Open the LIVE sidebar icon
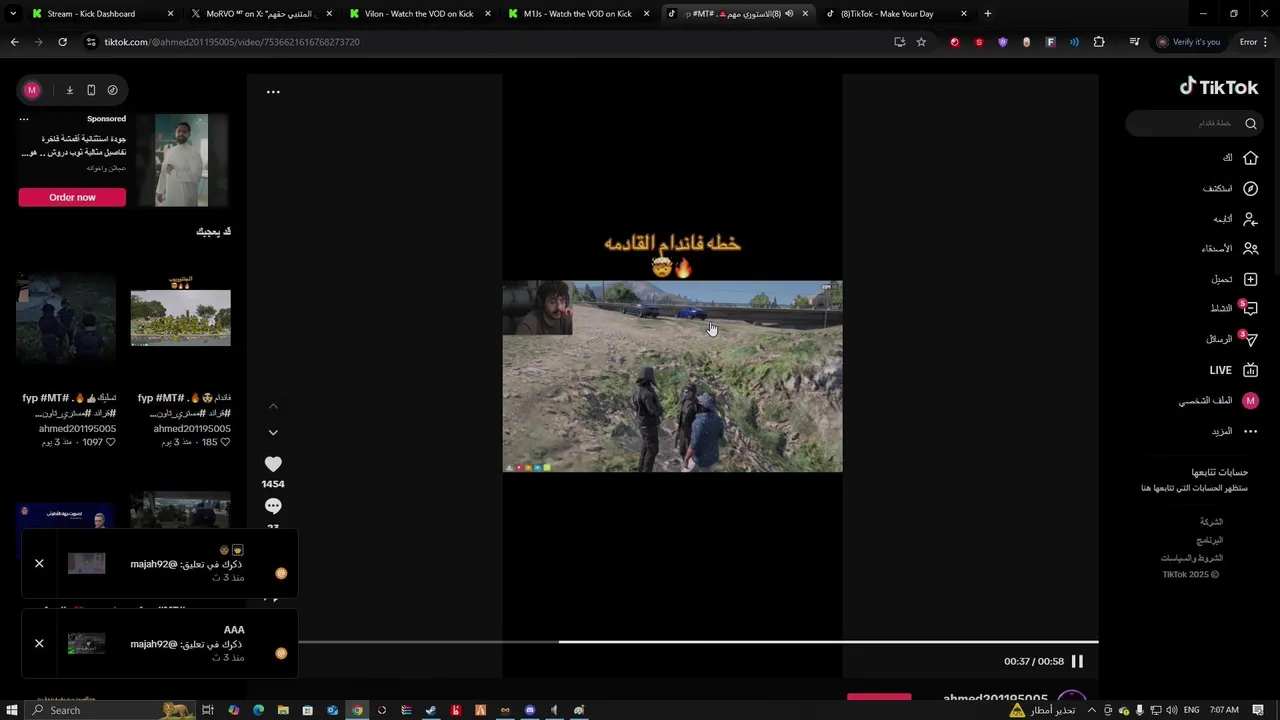The height and width of the screenshot is (720, 1280). [1250, 370]
